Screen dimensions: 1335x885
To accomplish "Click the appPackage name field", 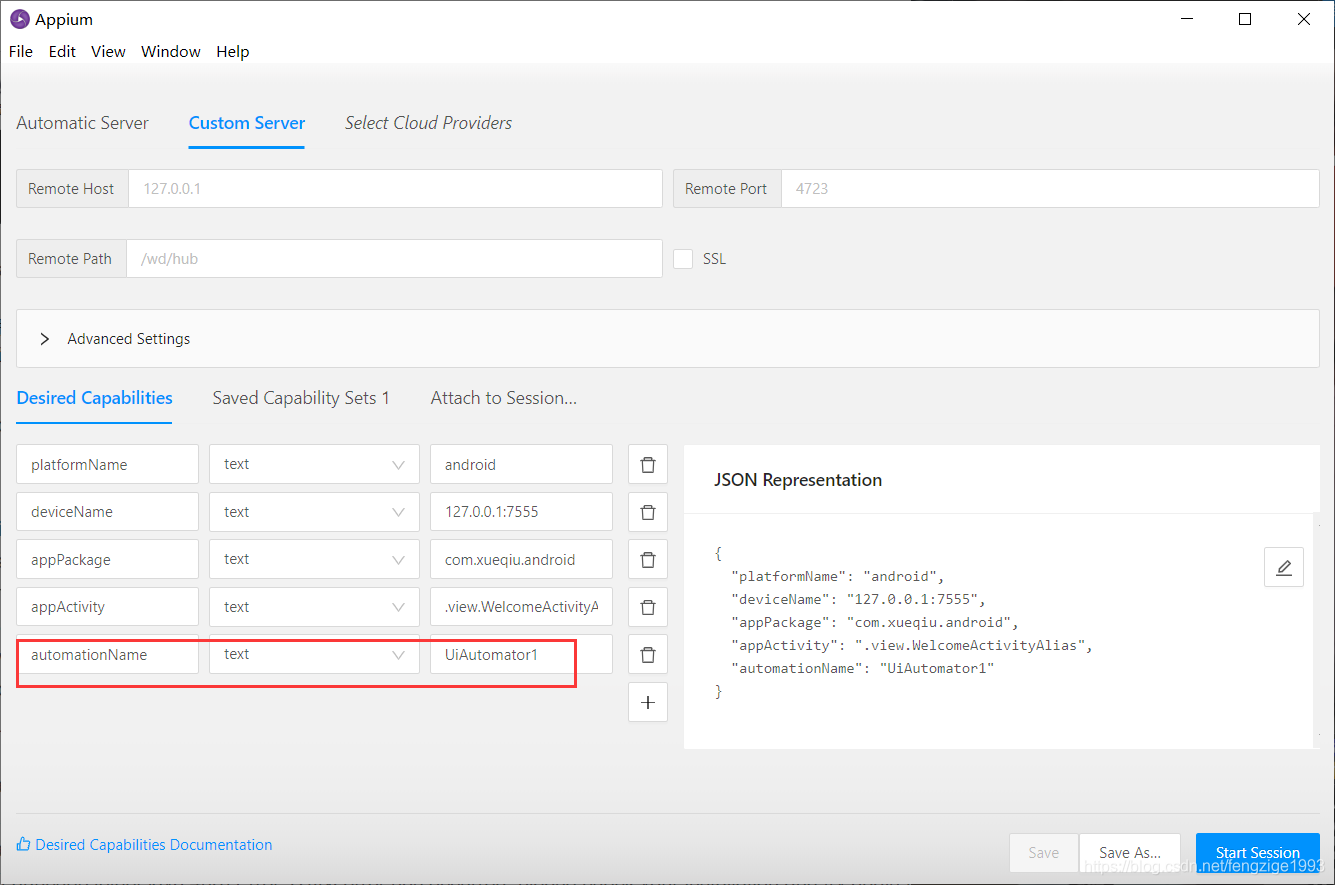I will pos(108,560).
